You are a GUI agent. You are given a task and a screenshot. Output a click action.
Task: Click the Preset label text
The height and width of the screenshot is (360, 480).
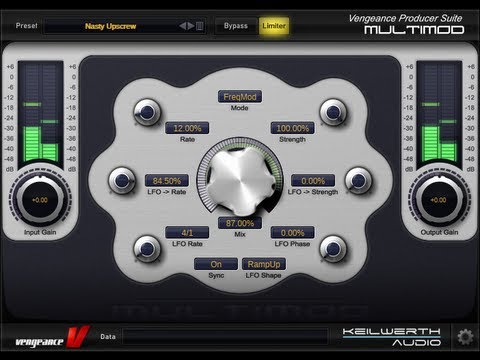point(26,26)
